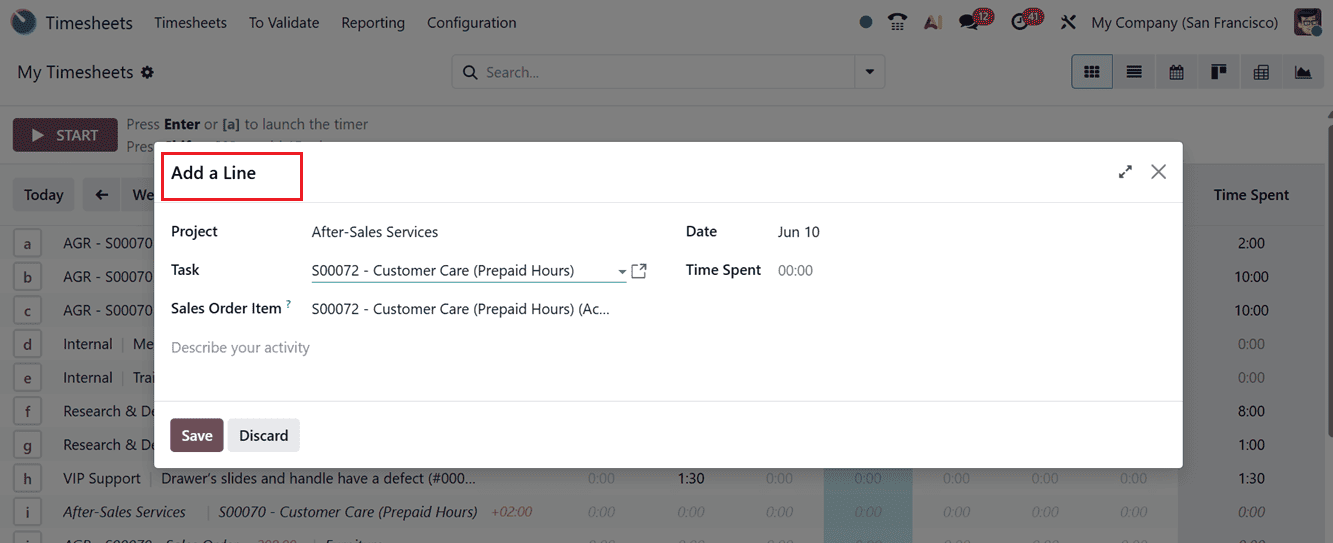Open the Timesheets app home icon
The width and height of the screenshot is (1333, 543).
pos(24,22)
